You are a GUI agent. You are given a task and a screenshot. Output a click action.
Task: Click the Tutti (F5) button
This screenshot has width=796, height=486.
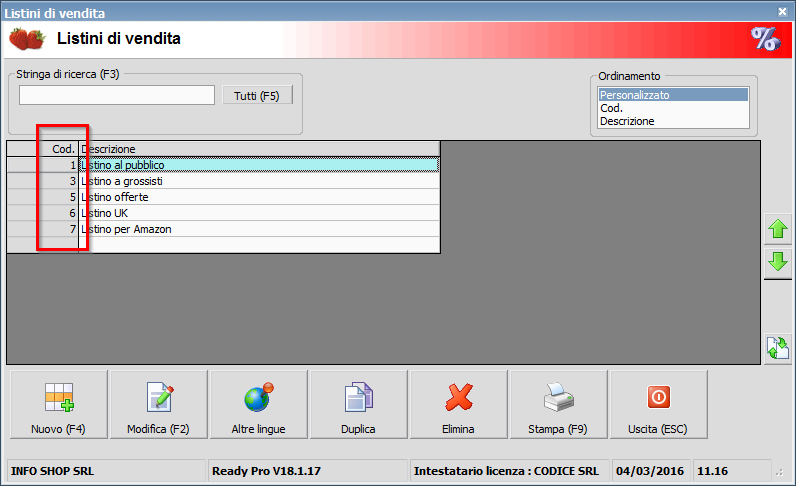pos(257,95)
